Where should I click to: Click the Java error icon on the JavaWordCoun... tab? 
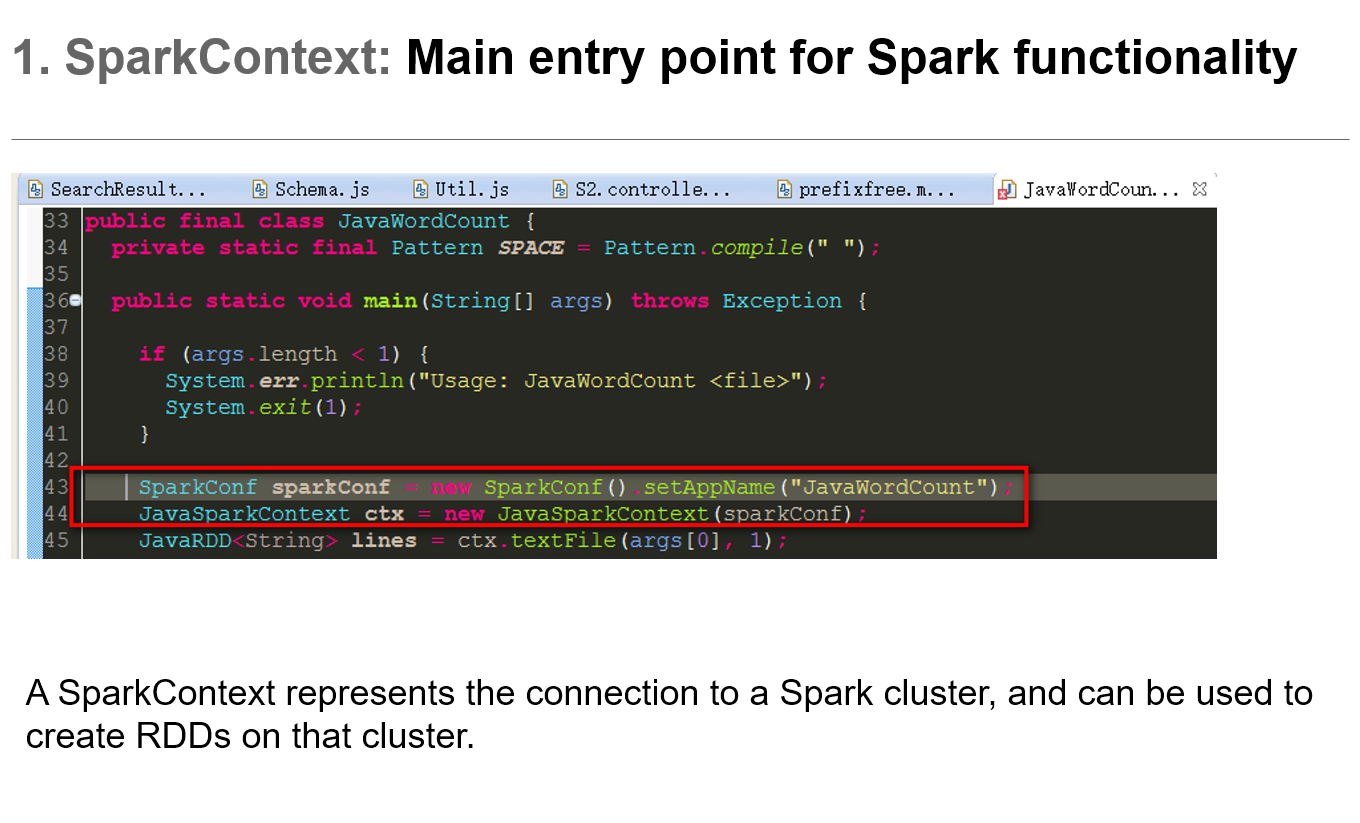pos(1007,189)
